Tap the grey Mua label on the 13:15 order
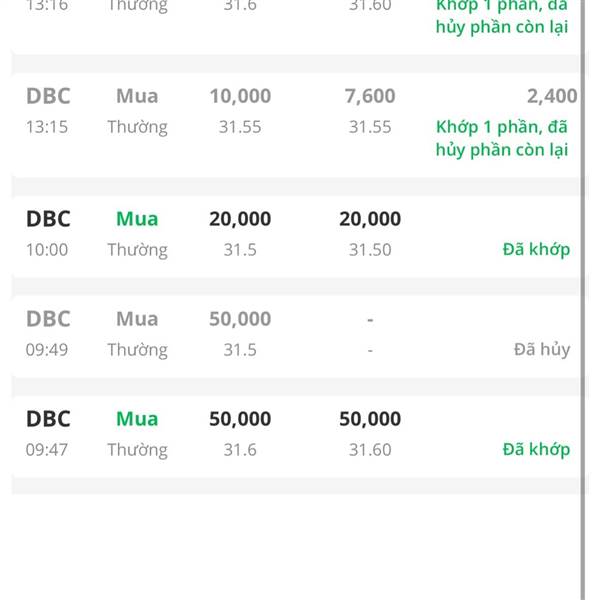This screenshot has width=600, height=600. click(x=137, y=96)
